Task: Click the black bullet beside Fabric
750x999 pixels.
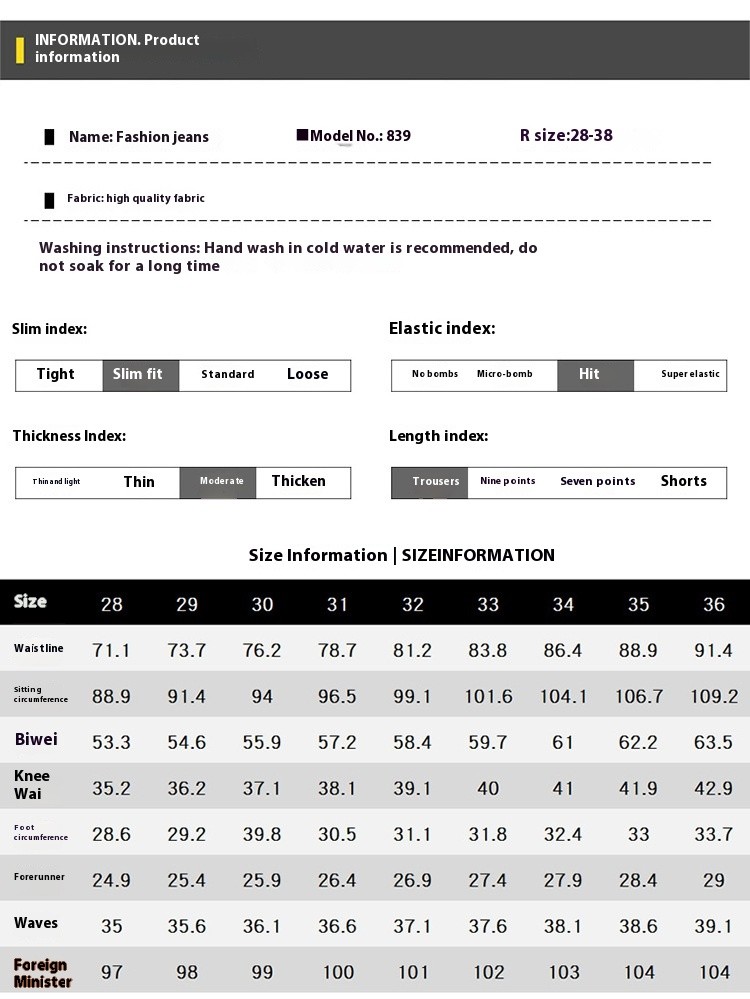Action: pos(49,199)
